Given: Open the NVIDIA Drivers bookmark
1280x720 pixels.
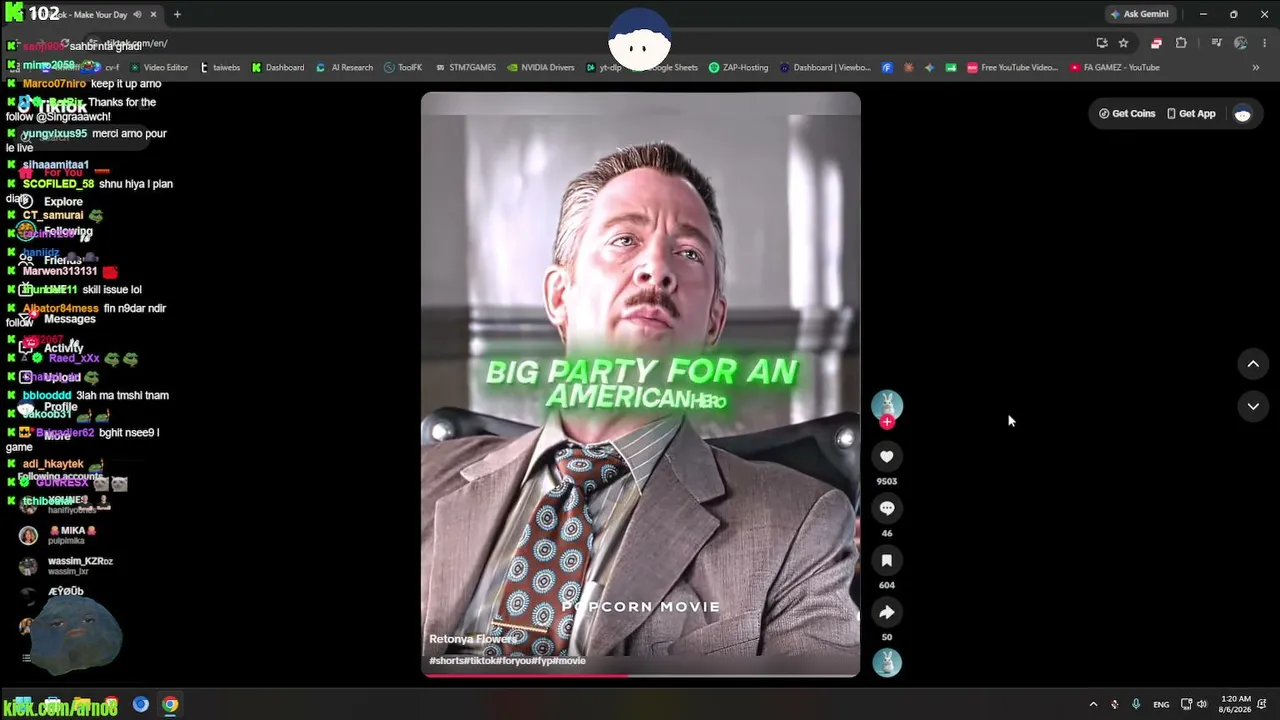Looking at the screenshot, I should coord(541,68).
